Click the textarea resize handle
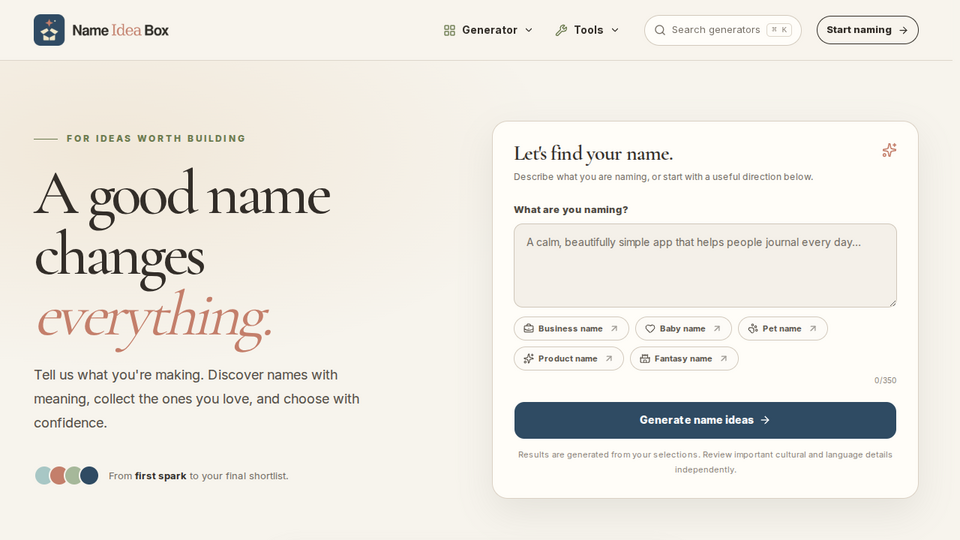Screen dimensions: 960x540 coord(893,303)
